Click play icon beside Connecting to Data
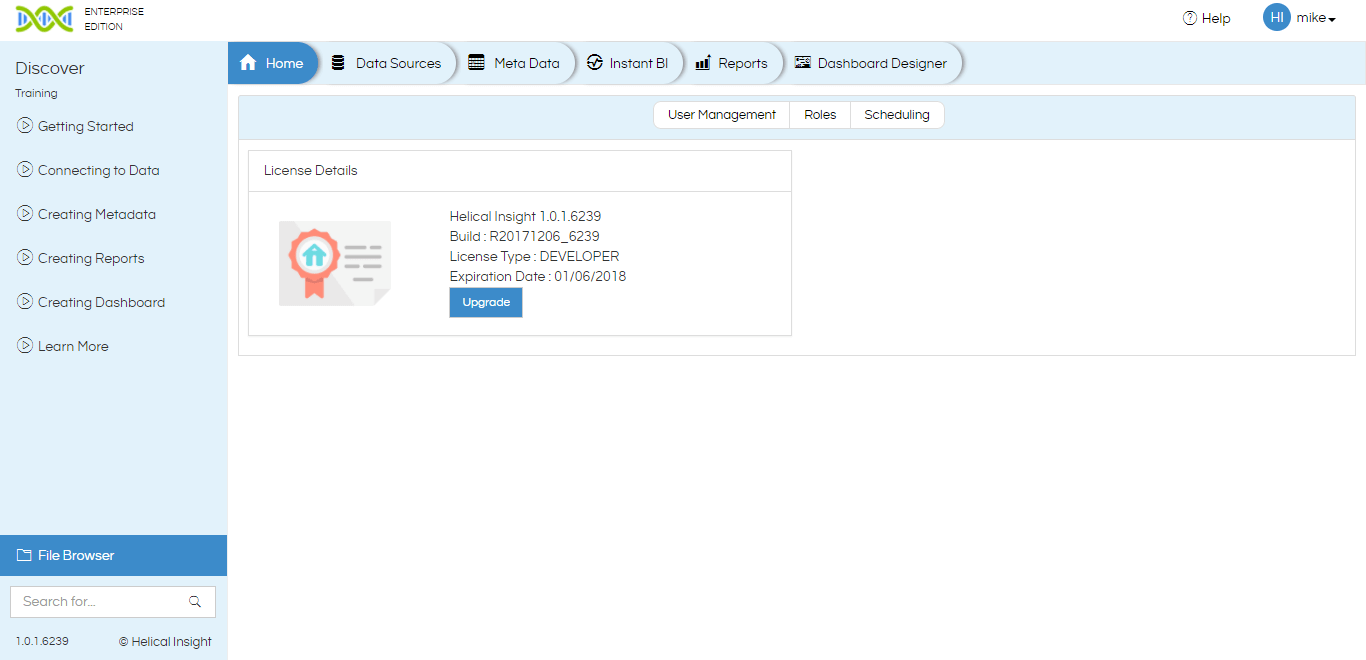The image size is (1366, 660). (25, 170)
